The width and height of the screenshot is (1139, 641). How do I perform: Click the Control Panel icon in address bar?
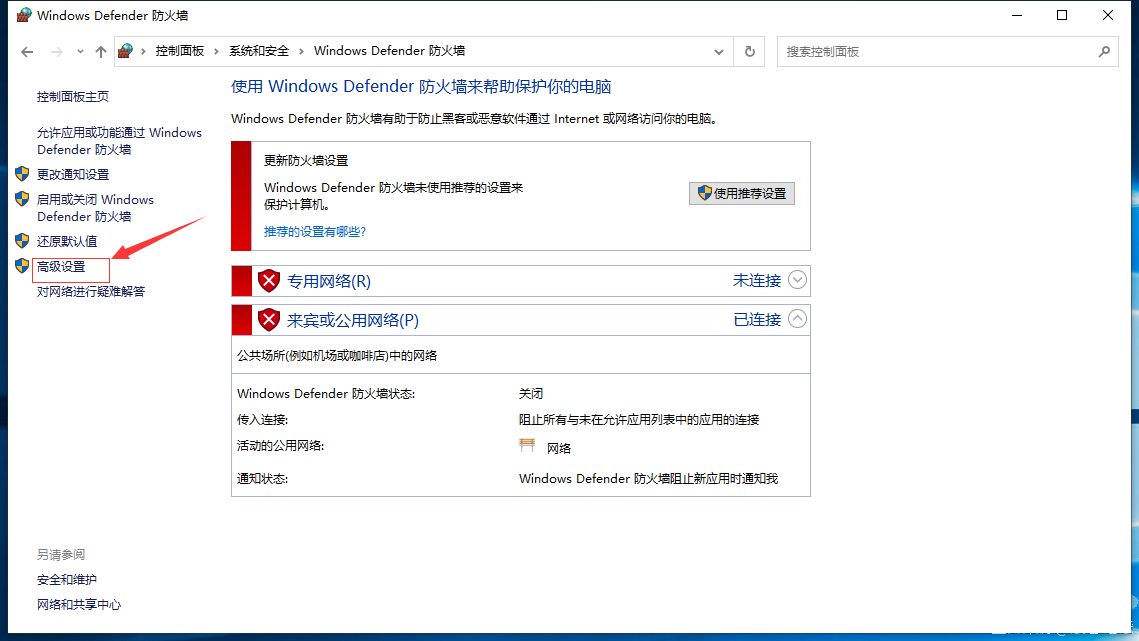pyautogui.click(x=125, y=51)
